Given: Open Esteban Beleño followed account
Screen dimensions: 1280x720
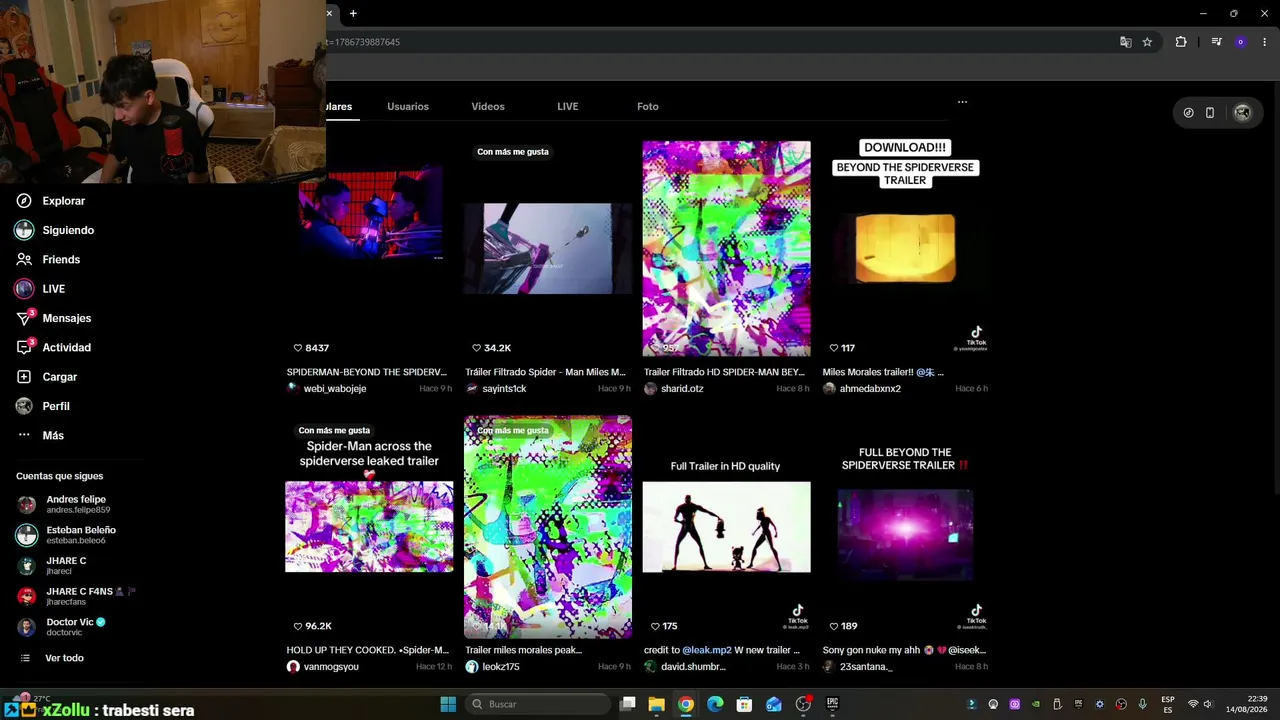Looking at the screenshot, I should [78, 535].
